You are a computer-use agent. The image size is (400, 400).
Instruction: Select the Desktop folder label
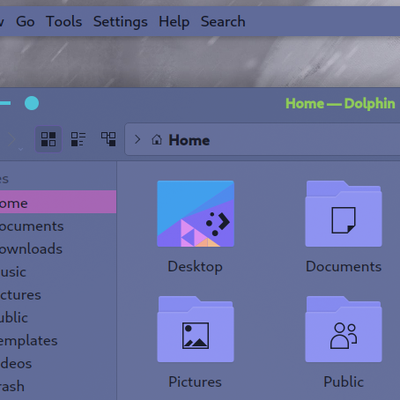click(x=195, y=267)
